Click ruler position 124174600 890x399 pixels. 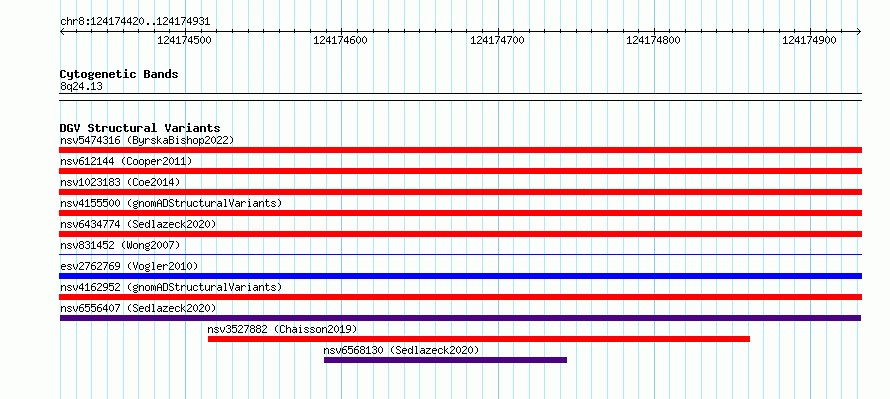coord(341,40)
